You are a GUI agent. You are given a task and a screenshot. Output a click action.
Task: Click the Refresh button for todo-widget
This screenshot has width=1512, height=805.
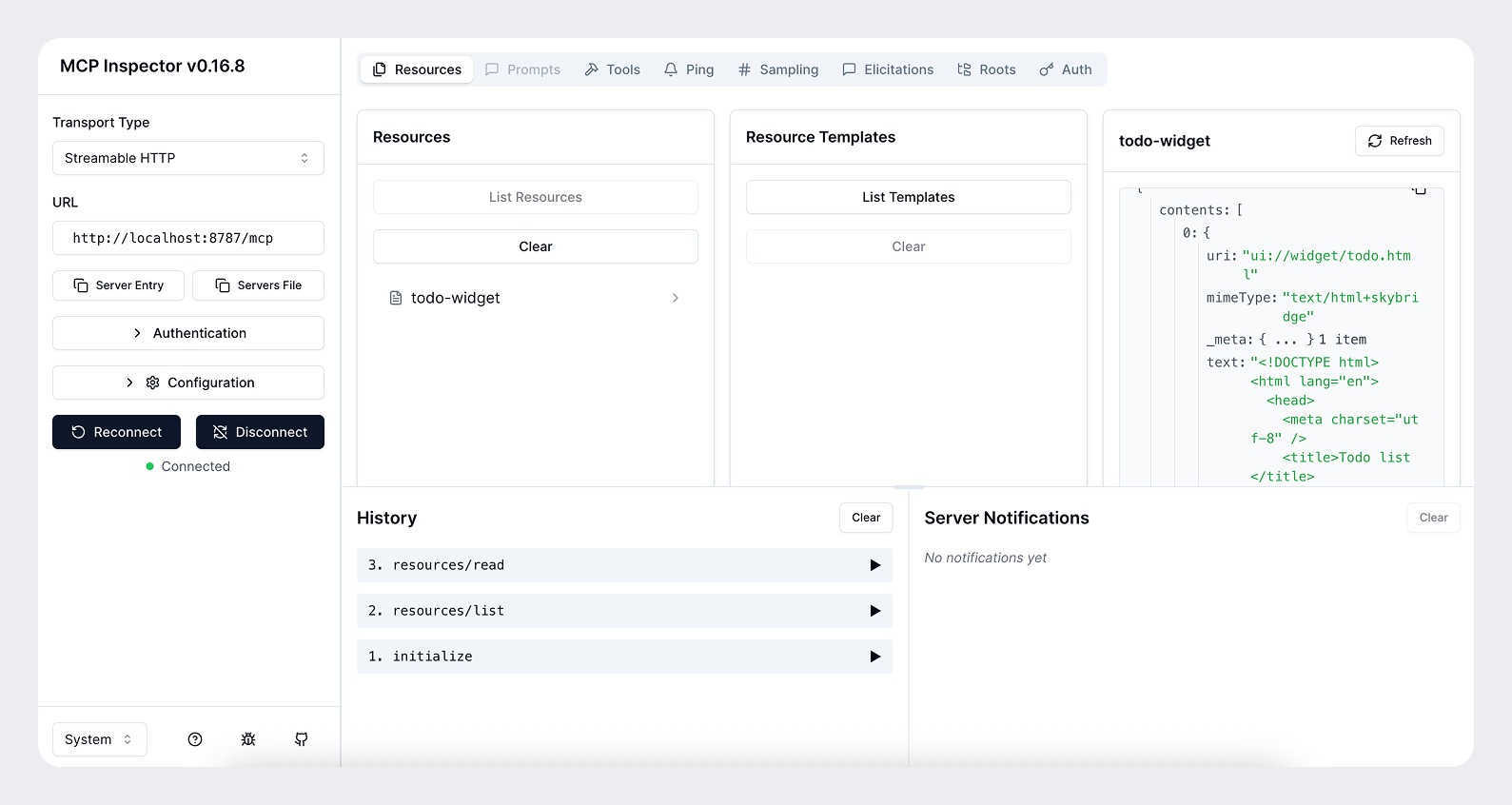pos(1399,141)
